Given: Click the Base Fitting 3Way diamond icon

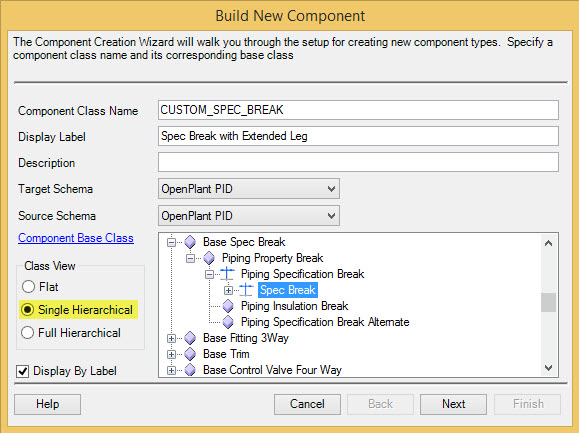Looking at the screenshot, I should (190, 338).
